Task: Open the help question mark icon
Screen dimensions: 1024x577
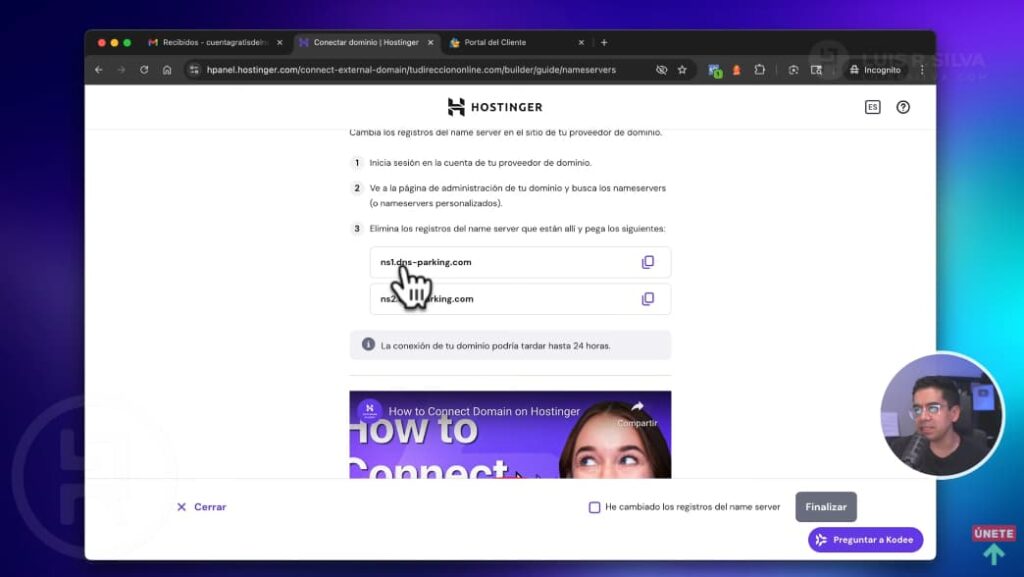Action: (x=903, y=107)
